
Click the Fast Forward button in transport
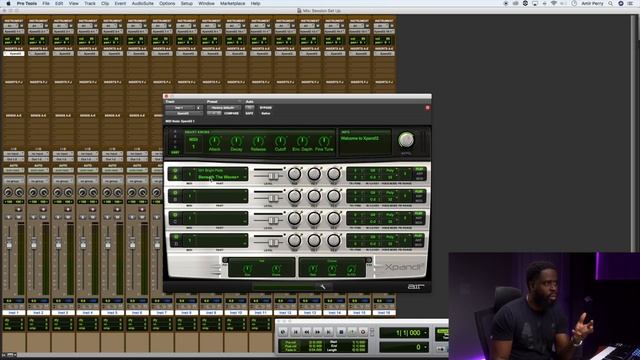[318, 332]
